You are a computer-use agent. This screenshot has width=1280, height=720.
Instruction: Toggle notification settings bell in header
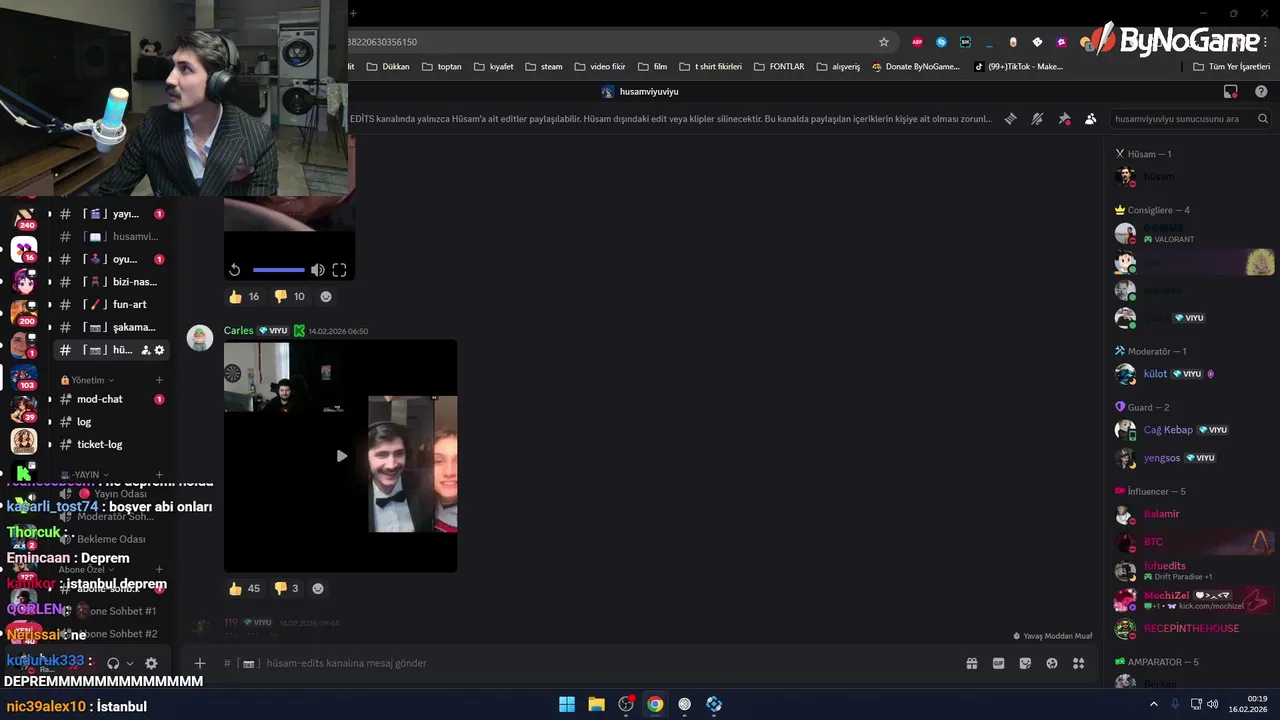tap(1038, 118)
